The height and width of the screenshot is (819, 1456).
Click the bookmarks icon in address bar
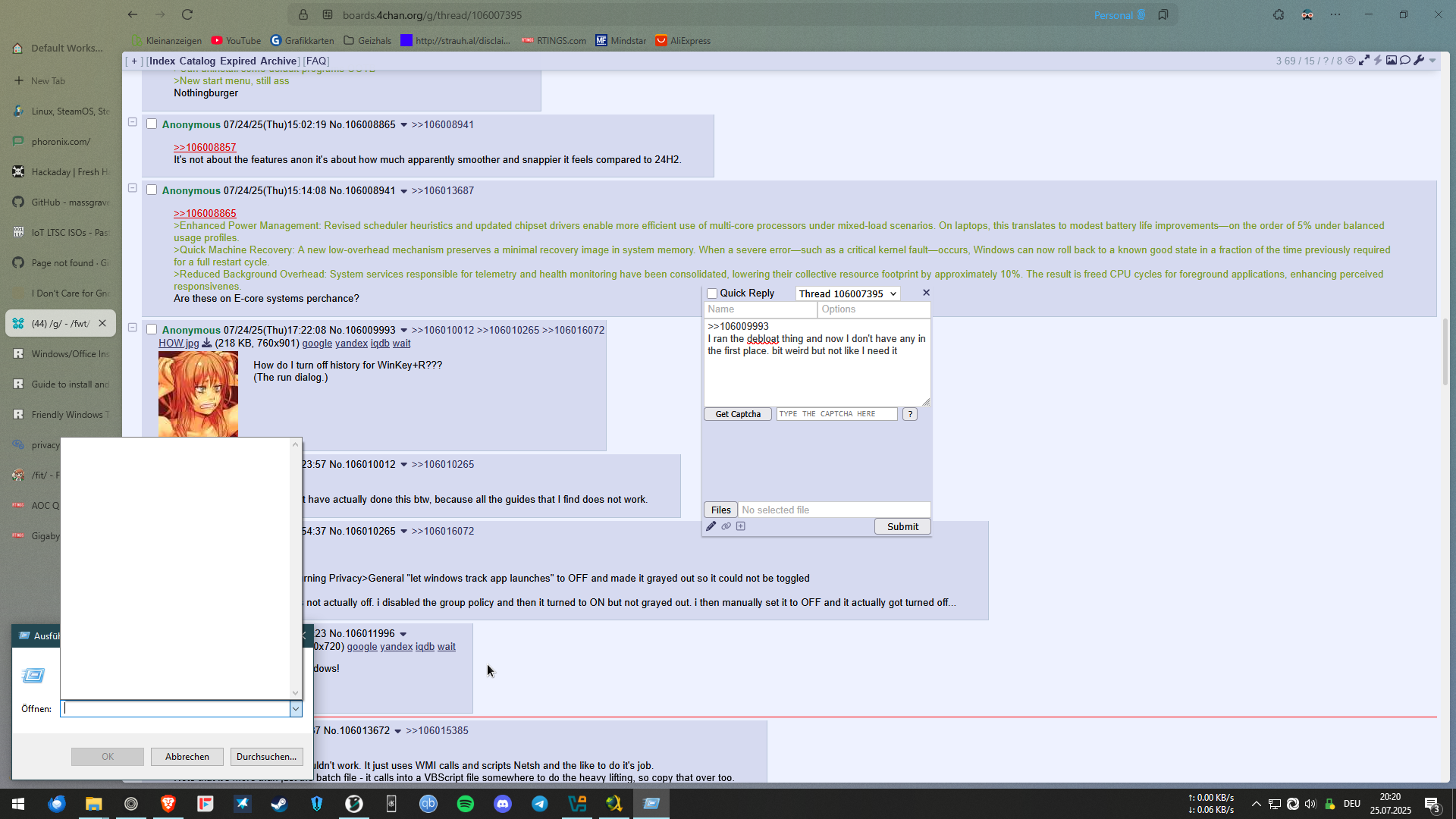click(1163, 14)
